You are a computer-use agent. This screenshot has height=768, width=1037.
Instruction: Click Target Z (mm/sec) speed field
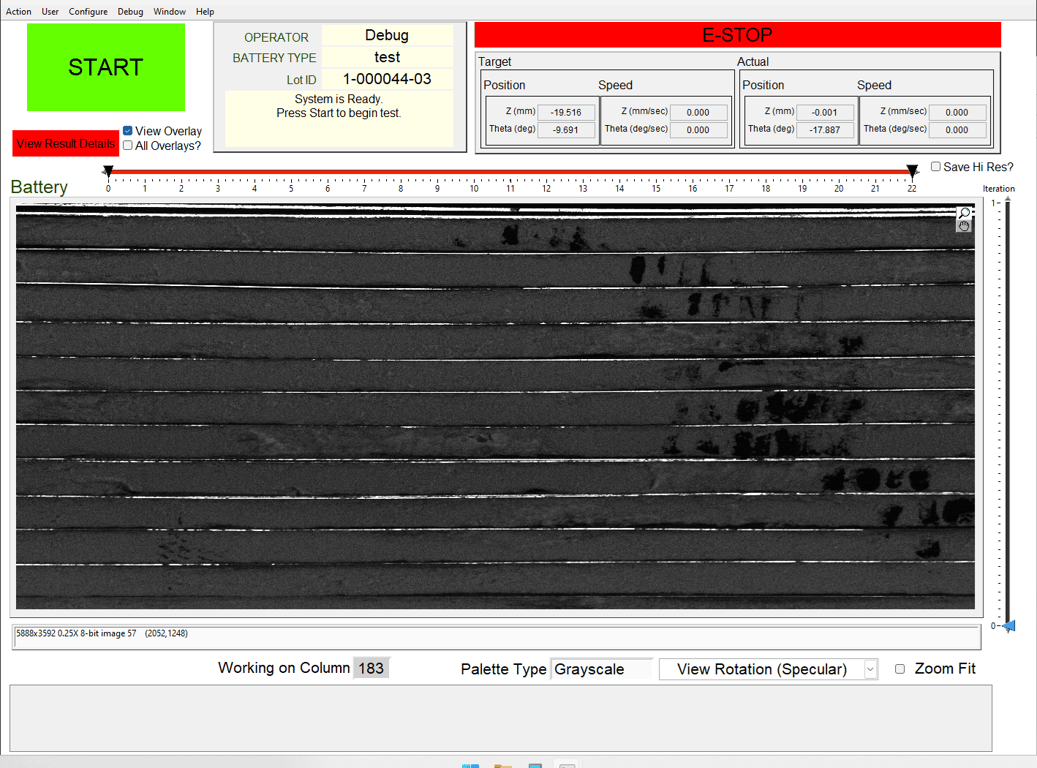pyautogui.click(x=698, y=112)
